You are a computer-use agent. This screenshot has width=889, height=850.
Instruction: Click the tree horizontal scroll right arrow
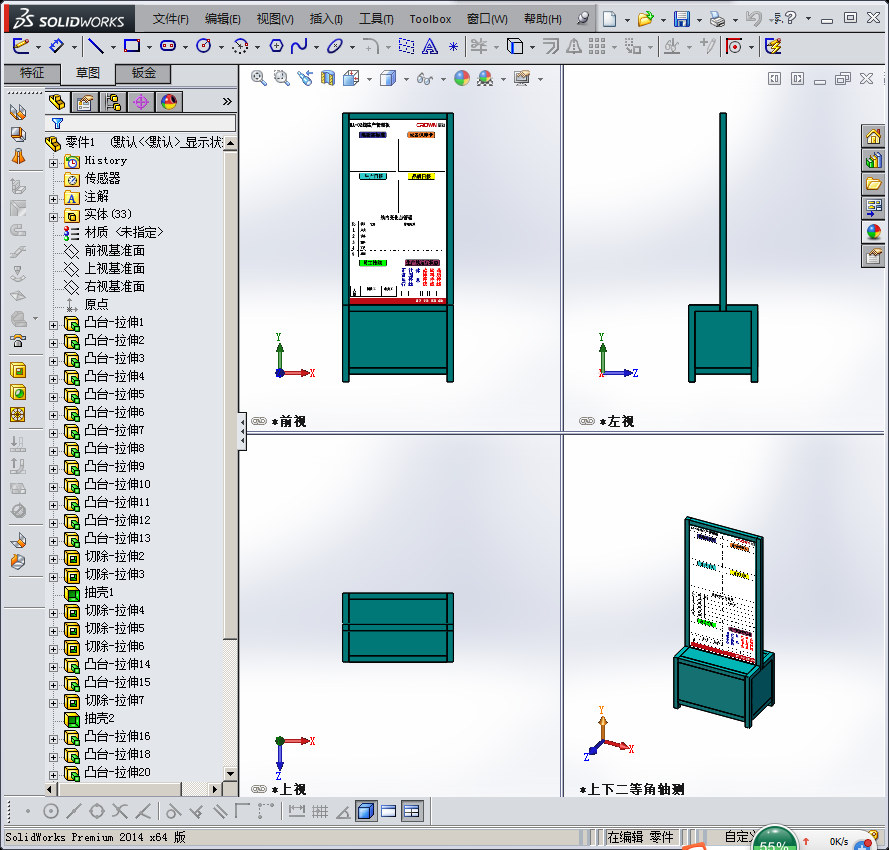(214, 789)
